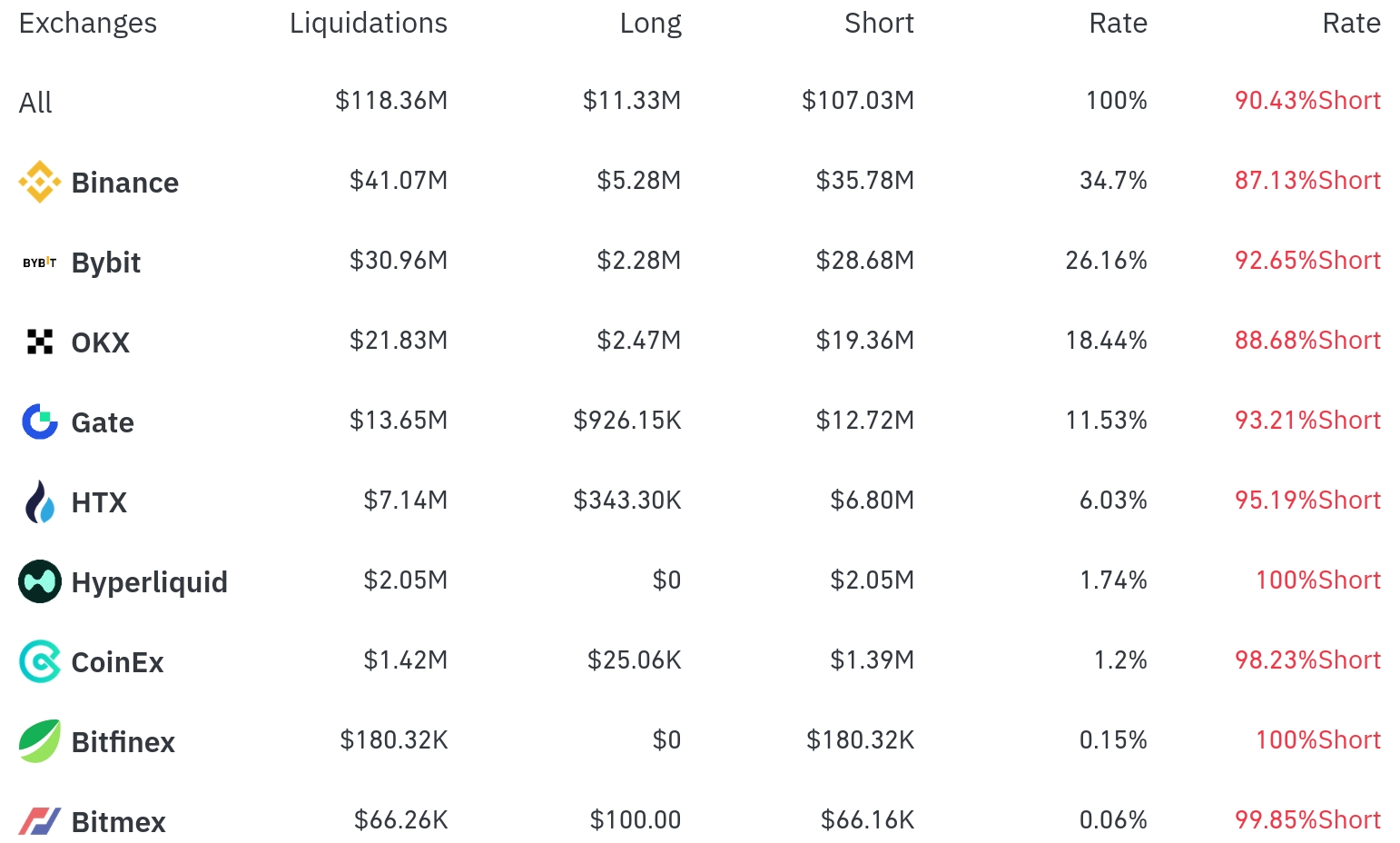Sort by the Short column header
Screen dimensions: 1400x843
click(x=879, y=24)
